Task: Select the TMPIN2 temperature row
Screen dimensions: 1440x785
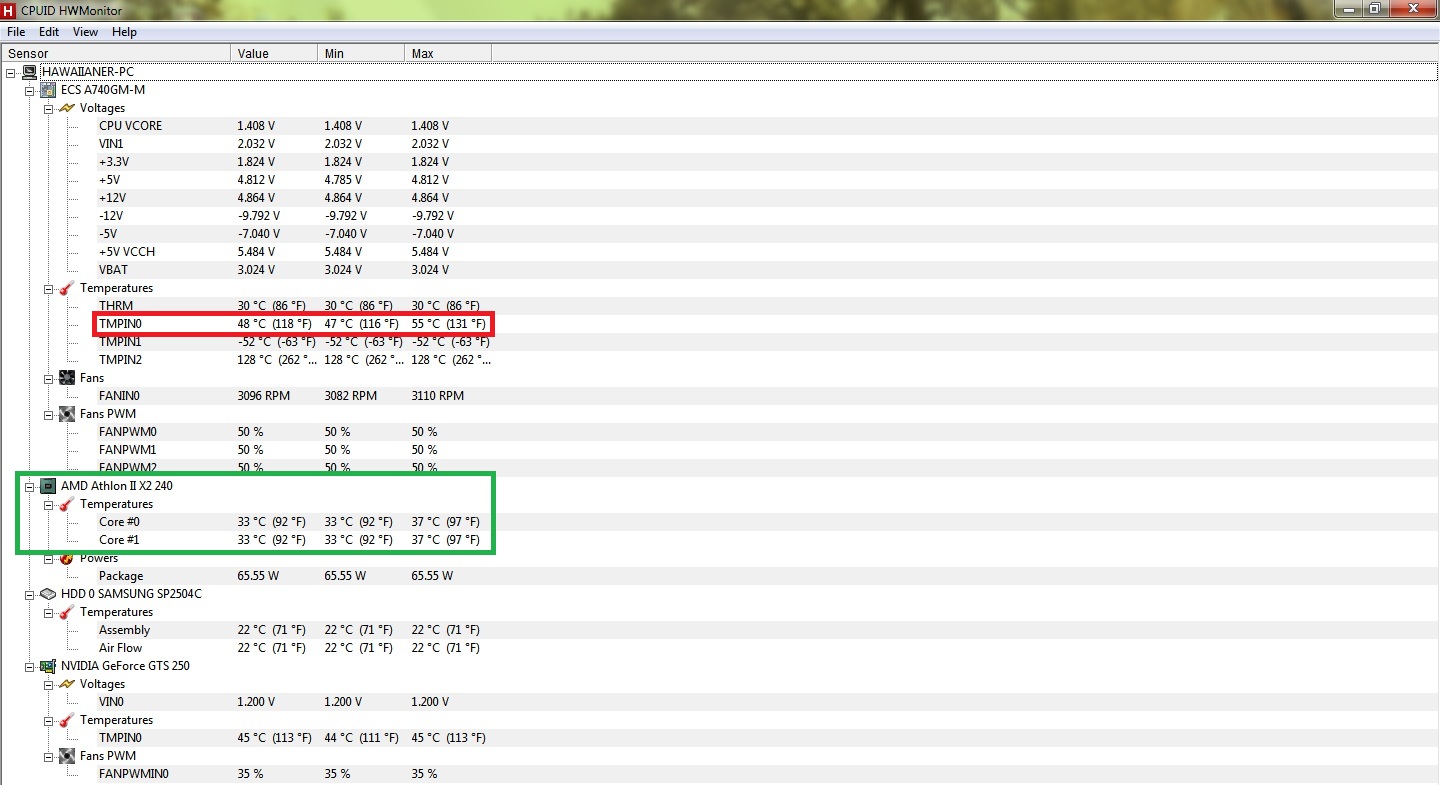Action: pos(766,360)
